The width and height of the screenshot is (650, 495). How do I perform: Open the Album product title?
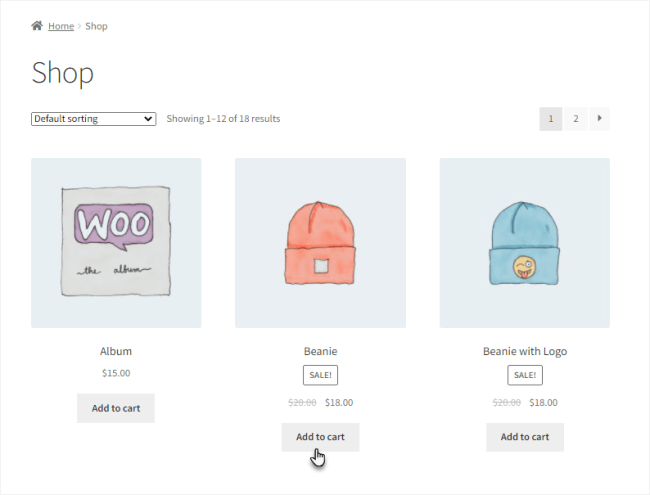pyautogui.click(x=116, y=351)
